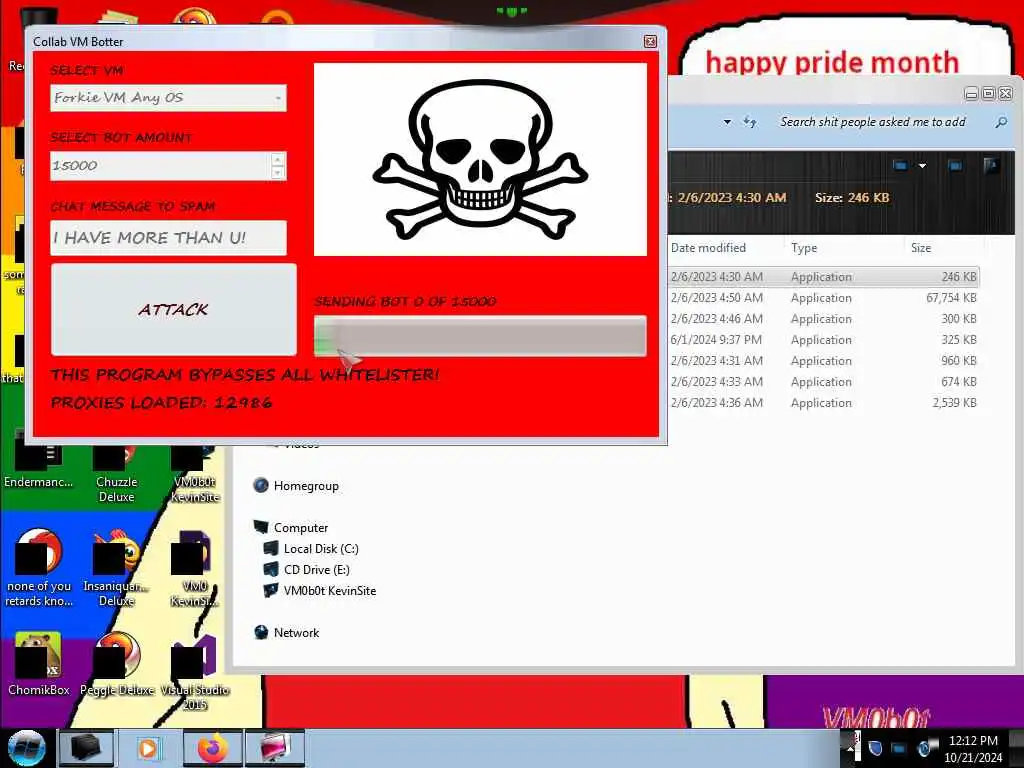Screen dimensions: 1024x768
Task: Close the Collab VM Botter window
Action: click(x=650, y=42)
